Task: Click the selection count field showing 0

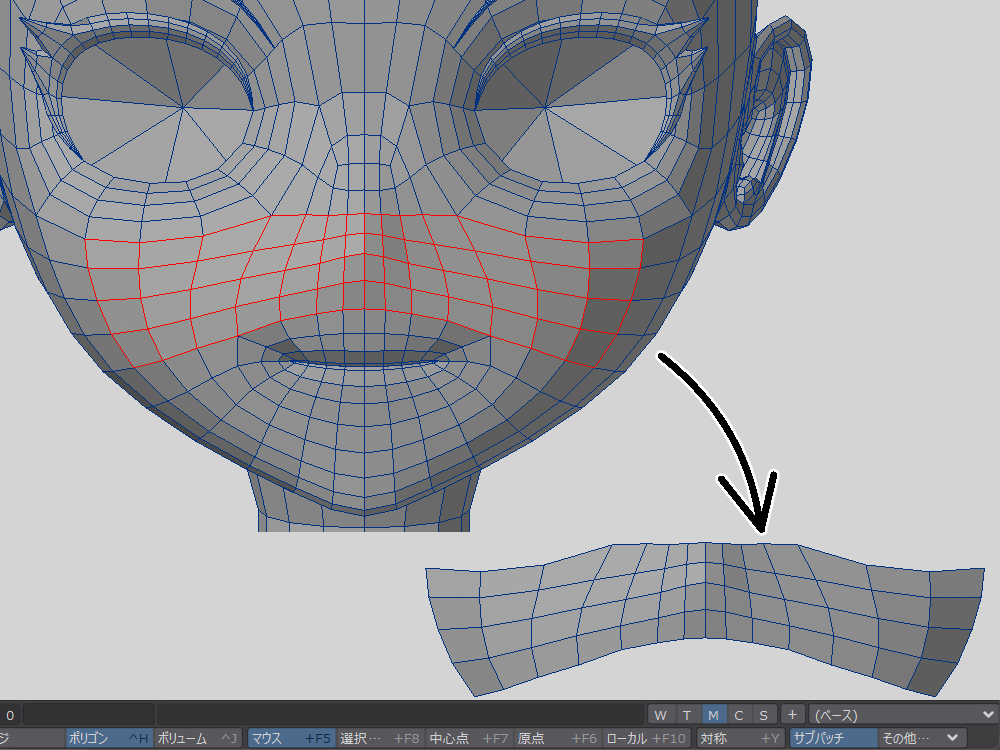Action: click(10, 715)
